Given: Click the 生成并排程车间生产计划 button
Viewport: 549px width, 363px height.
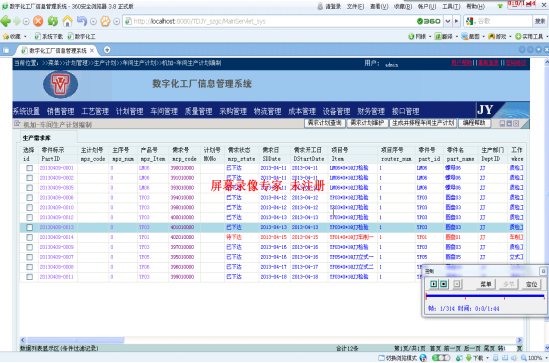Looking at the screenshot, I should 423,123.
